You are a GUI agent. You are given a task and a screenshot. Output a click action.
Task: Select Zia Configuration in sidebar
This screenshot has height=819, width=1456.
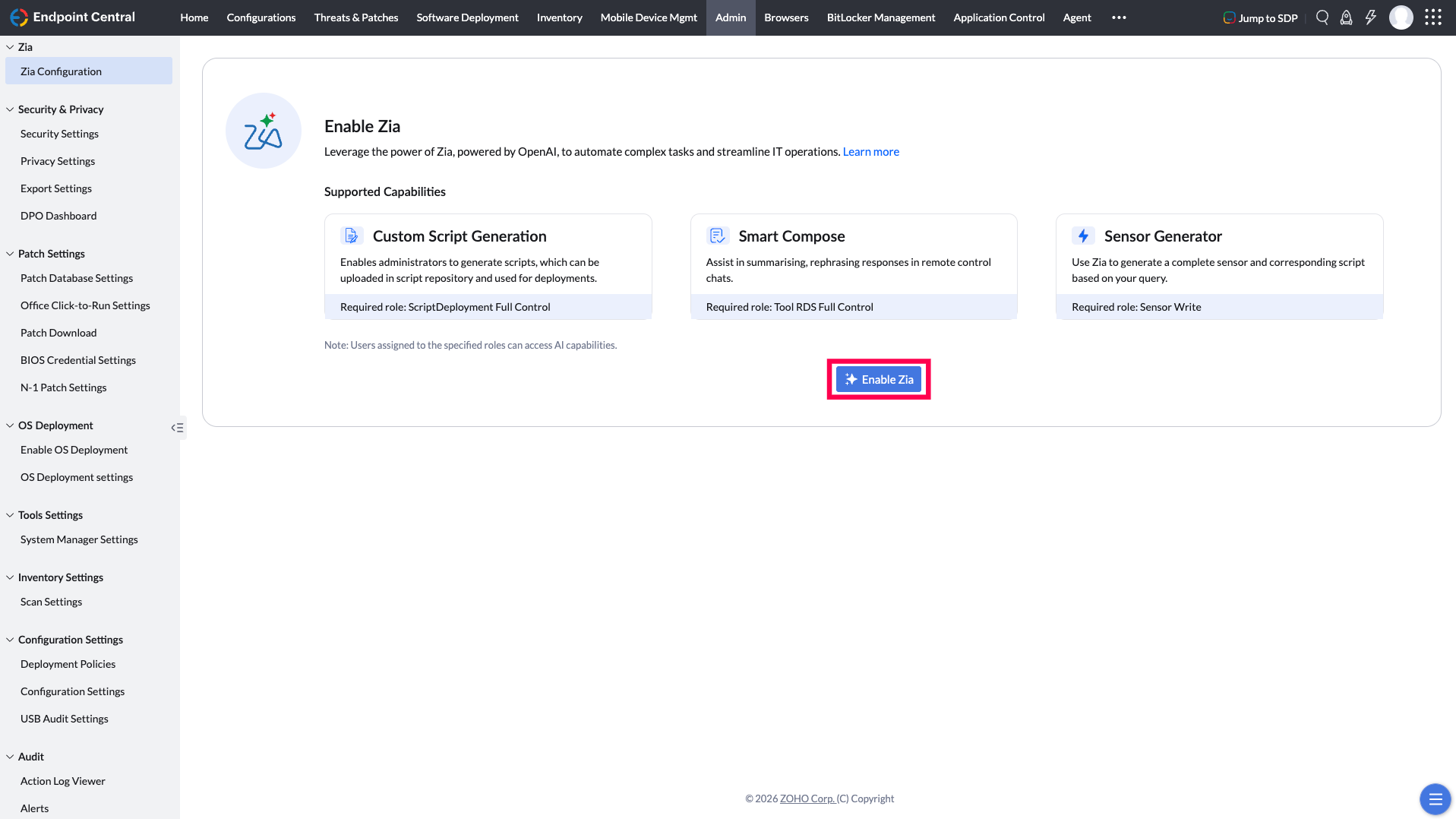point(89,71)
